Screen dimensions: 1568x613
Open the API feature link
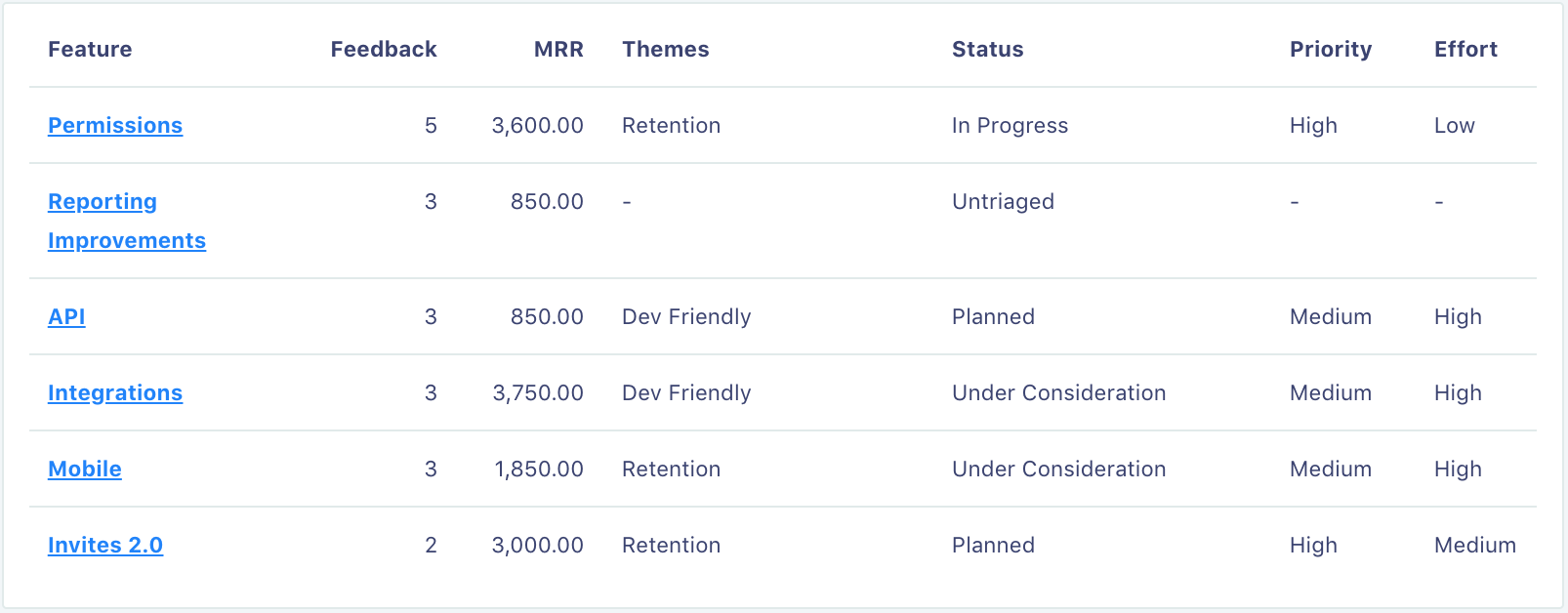point(66,316)
